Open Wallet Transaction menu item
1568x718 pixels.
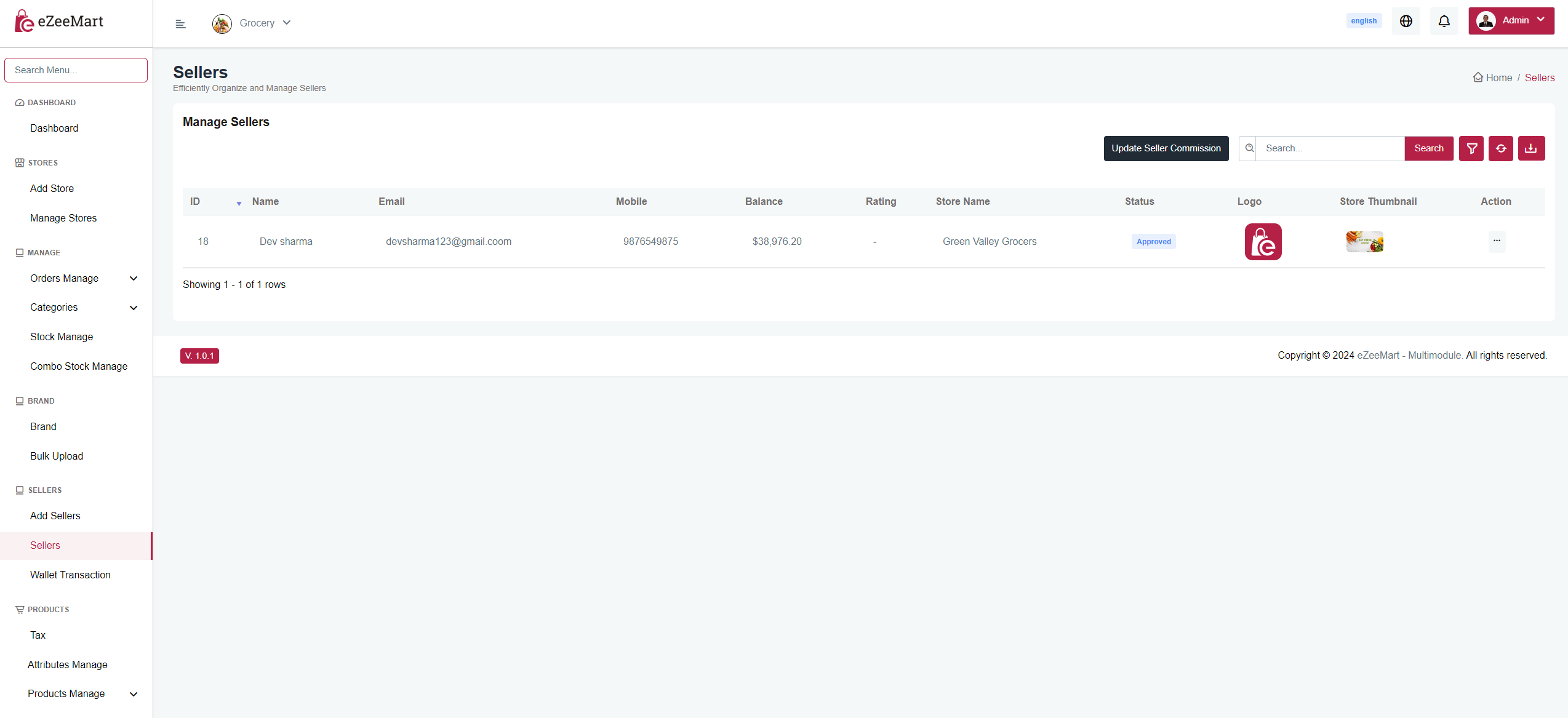(70, 575)
